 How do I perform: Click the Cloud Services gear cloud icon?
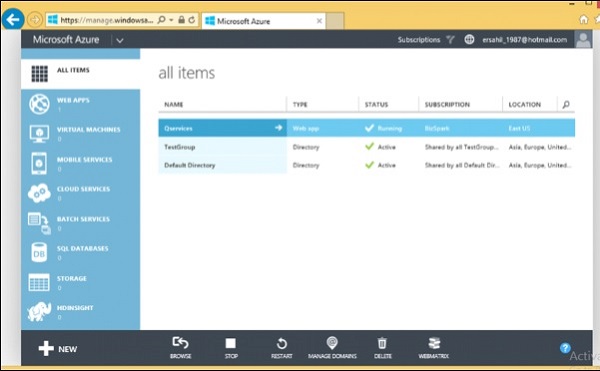39,193
